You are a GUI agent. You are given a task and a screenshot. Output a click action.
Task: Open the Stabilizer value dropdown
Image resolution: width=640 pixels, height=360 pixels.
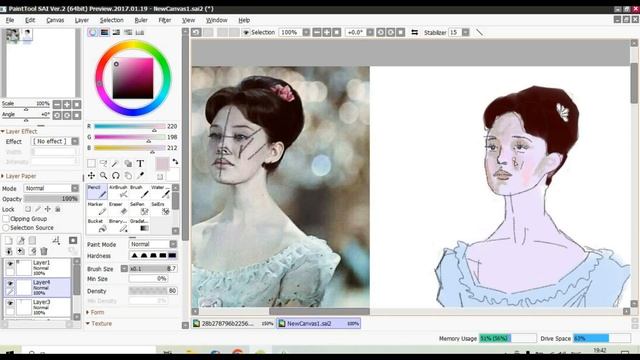465,32
